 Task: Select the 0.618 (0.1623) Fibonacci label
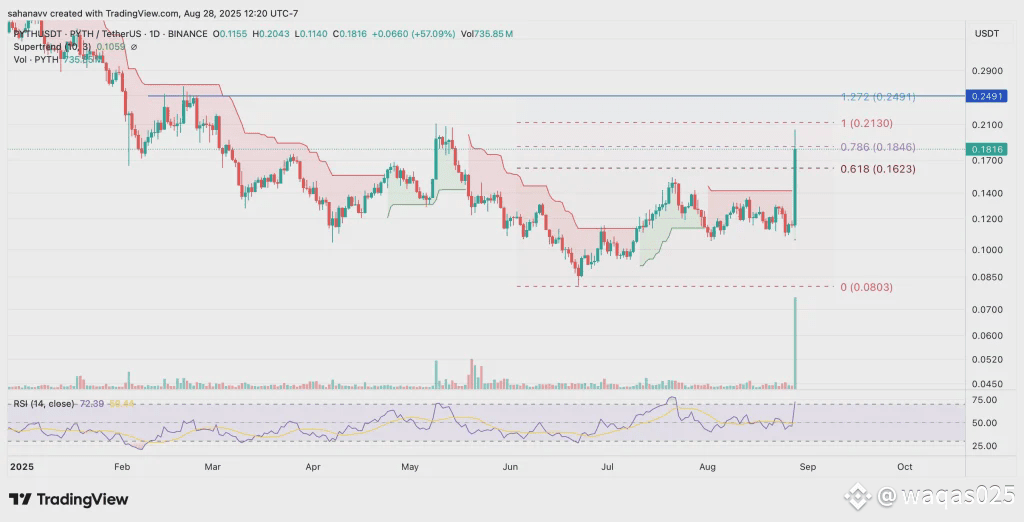(878, 169)
